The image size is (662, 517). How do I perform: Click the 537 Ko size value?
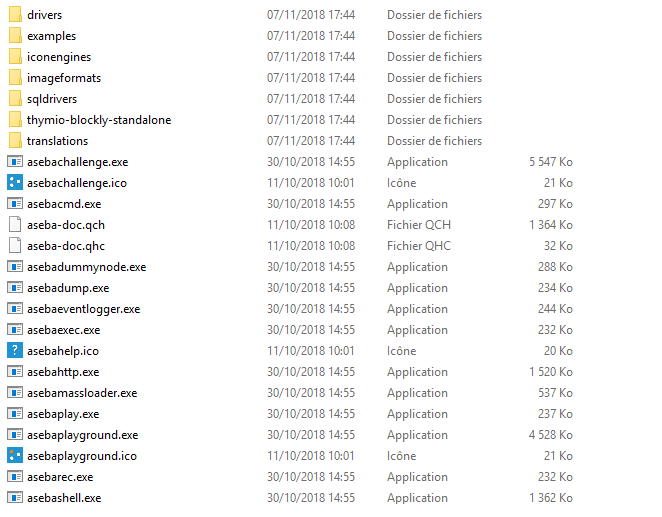click(555, 393)
